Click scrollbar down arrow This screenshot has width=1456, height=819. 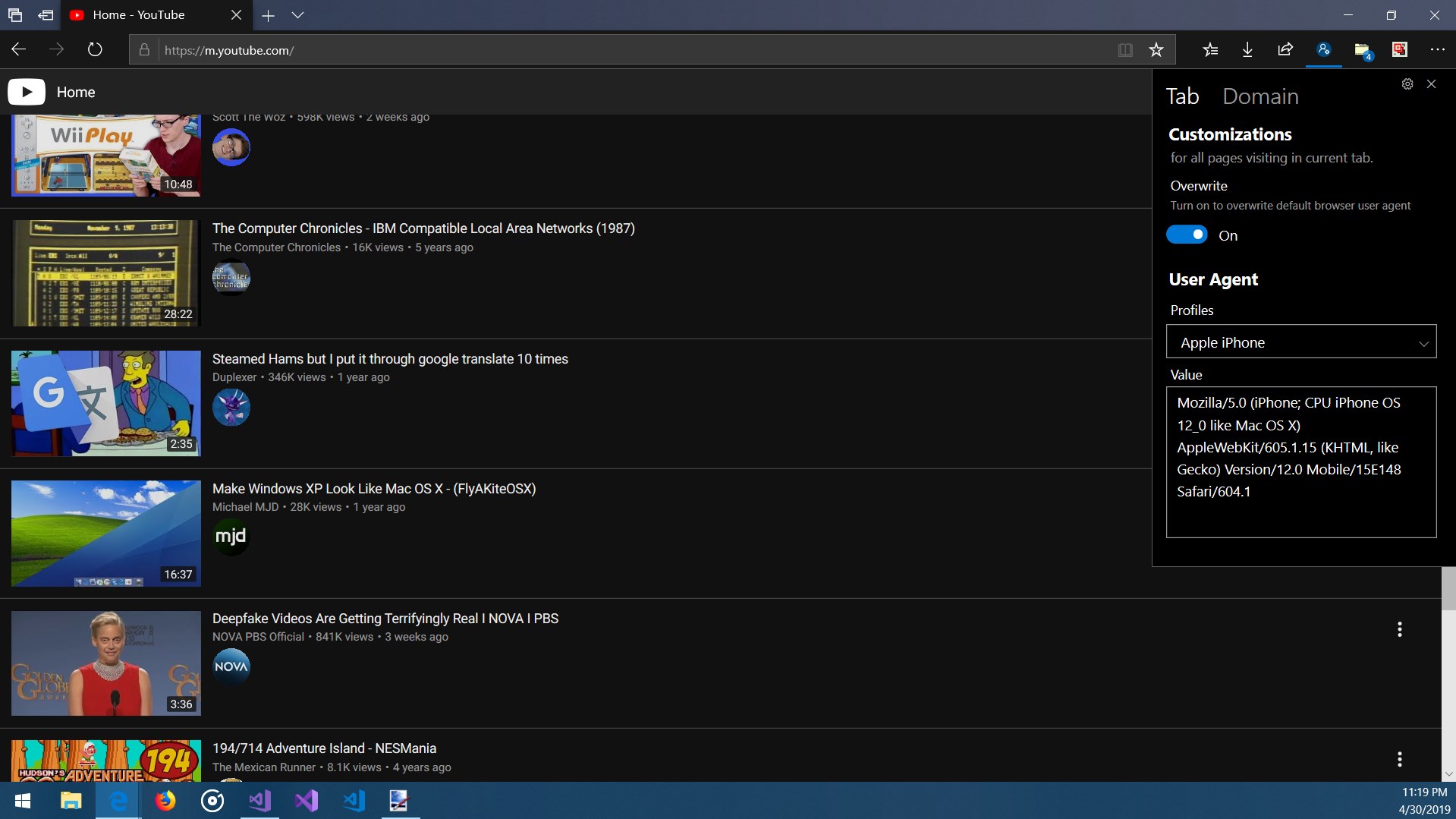pyautogui.click(x=1448, y=774)
